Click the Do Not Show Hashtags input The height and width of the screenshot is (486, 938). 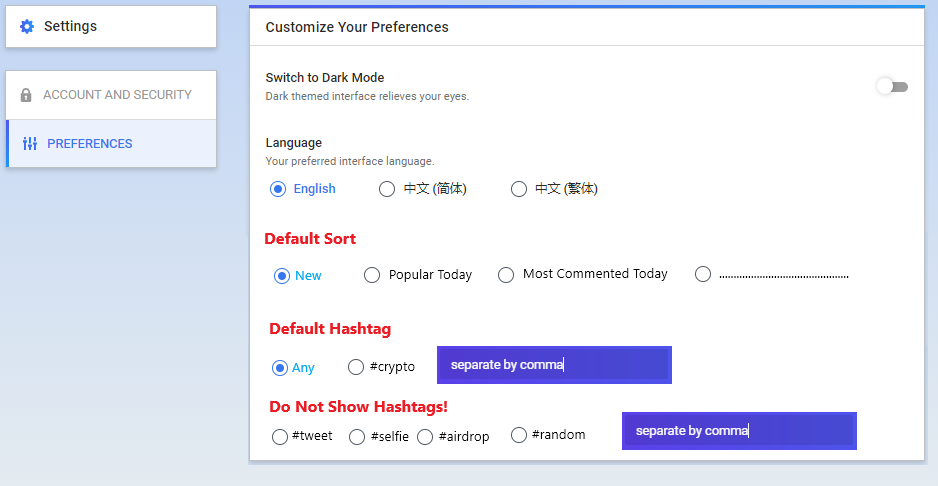[x=739, y=431]
